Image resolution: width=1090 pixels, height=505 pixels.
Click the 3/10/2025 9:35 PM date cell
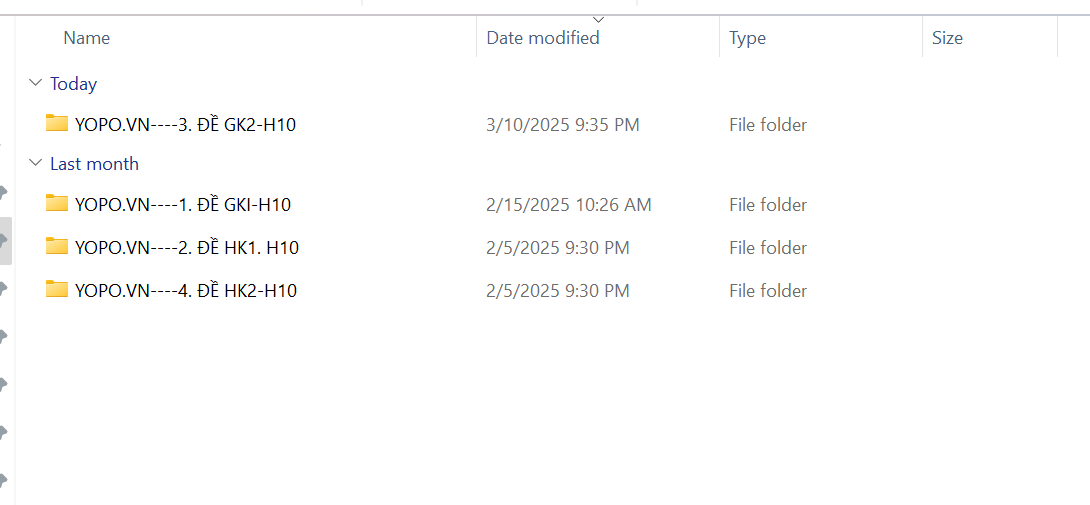point(563,125)
